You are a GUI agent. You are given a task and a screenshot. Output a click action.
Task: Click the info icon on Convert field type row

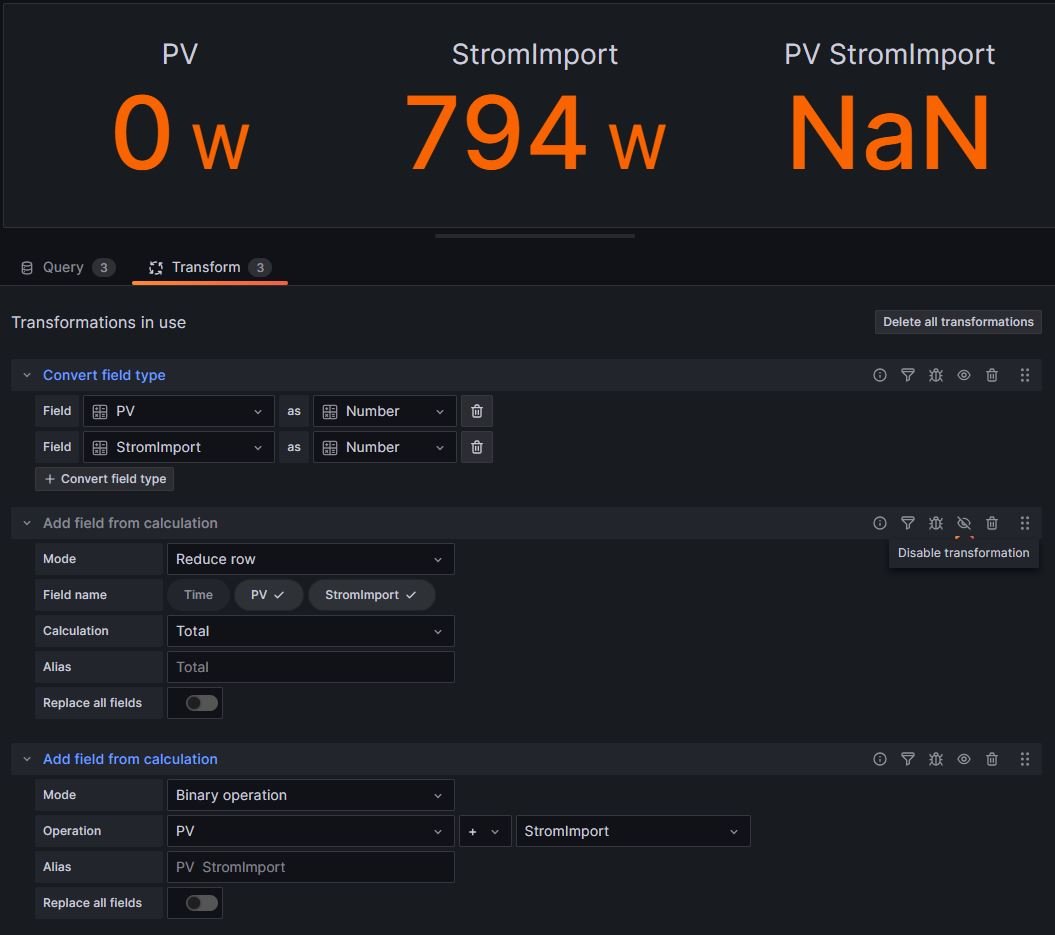click(880, 375)
